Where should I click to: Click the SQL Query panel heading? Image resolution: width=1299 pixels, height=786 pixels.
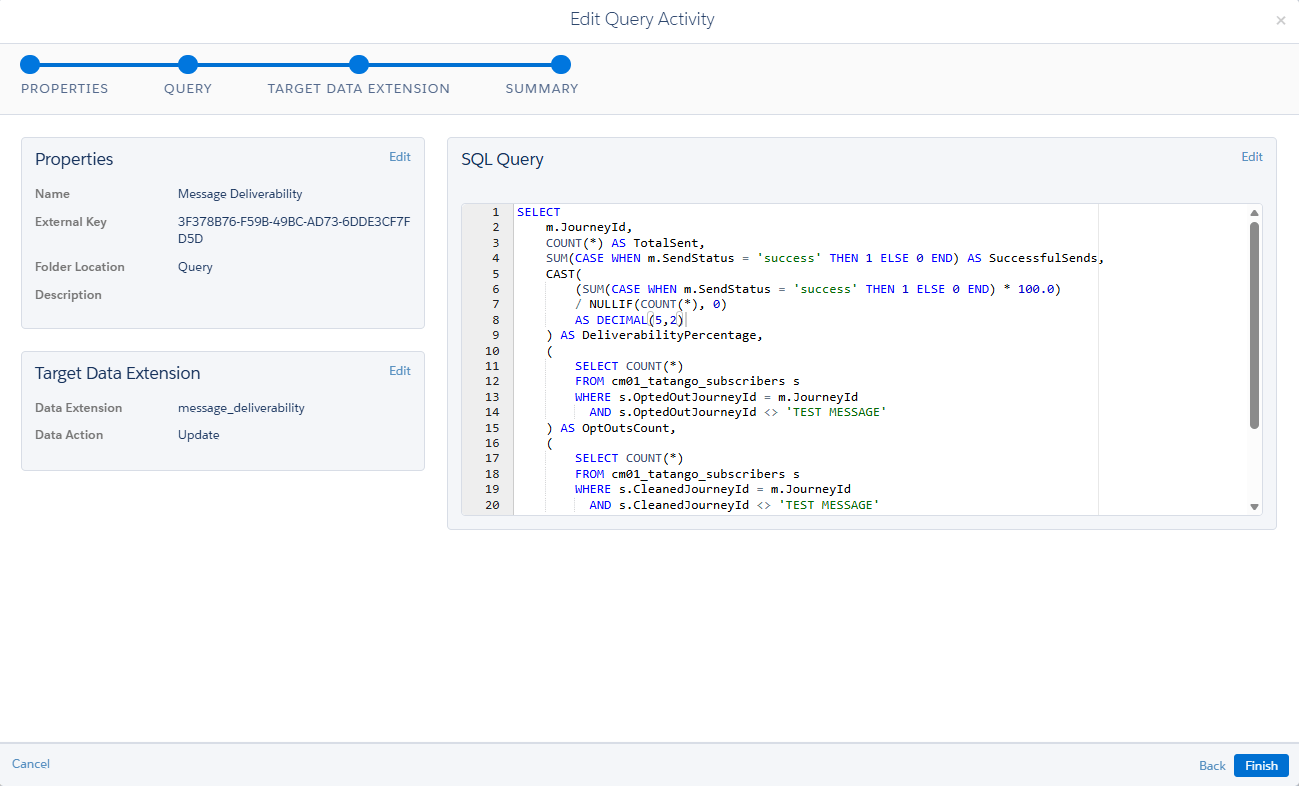502,159
